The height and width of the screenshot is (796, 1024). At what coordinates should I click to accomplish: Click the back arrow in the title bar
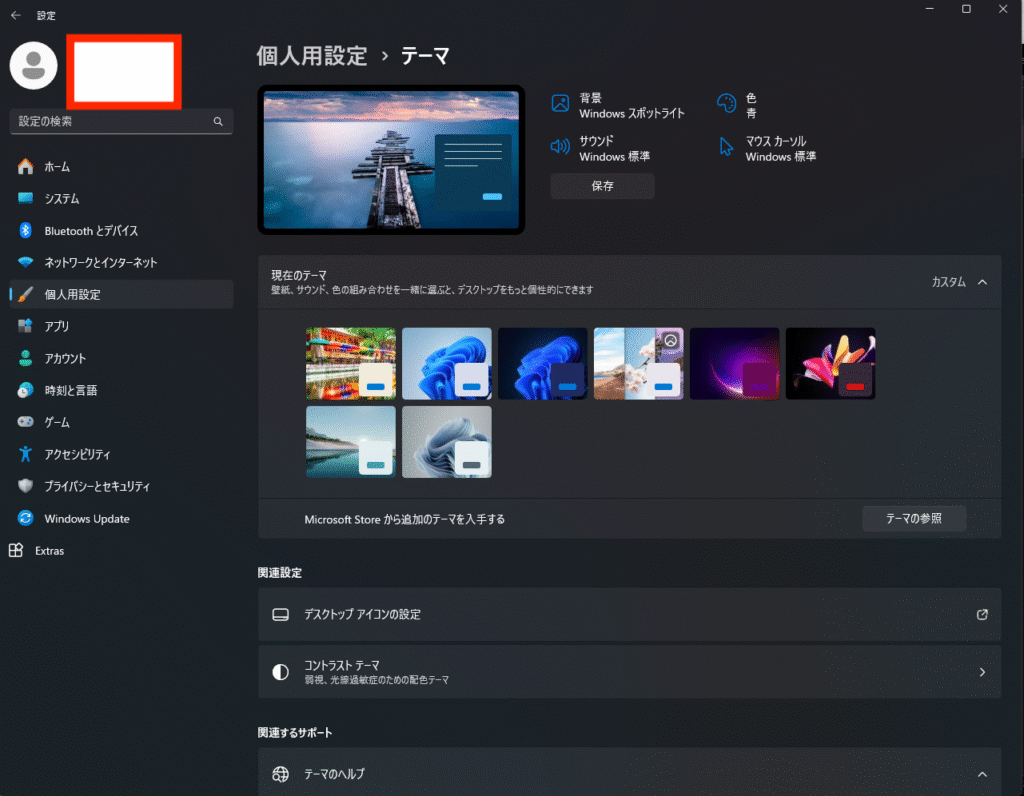pyautogui.click(x=15, y=15)
